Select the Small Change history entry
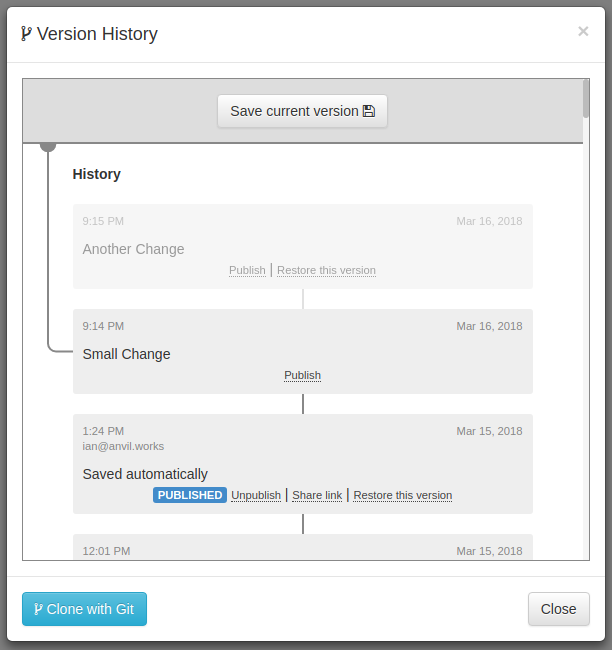This screenshot has width=612, height=650. pyautogui.click(x=303, y=352)
